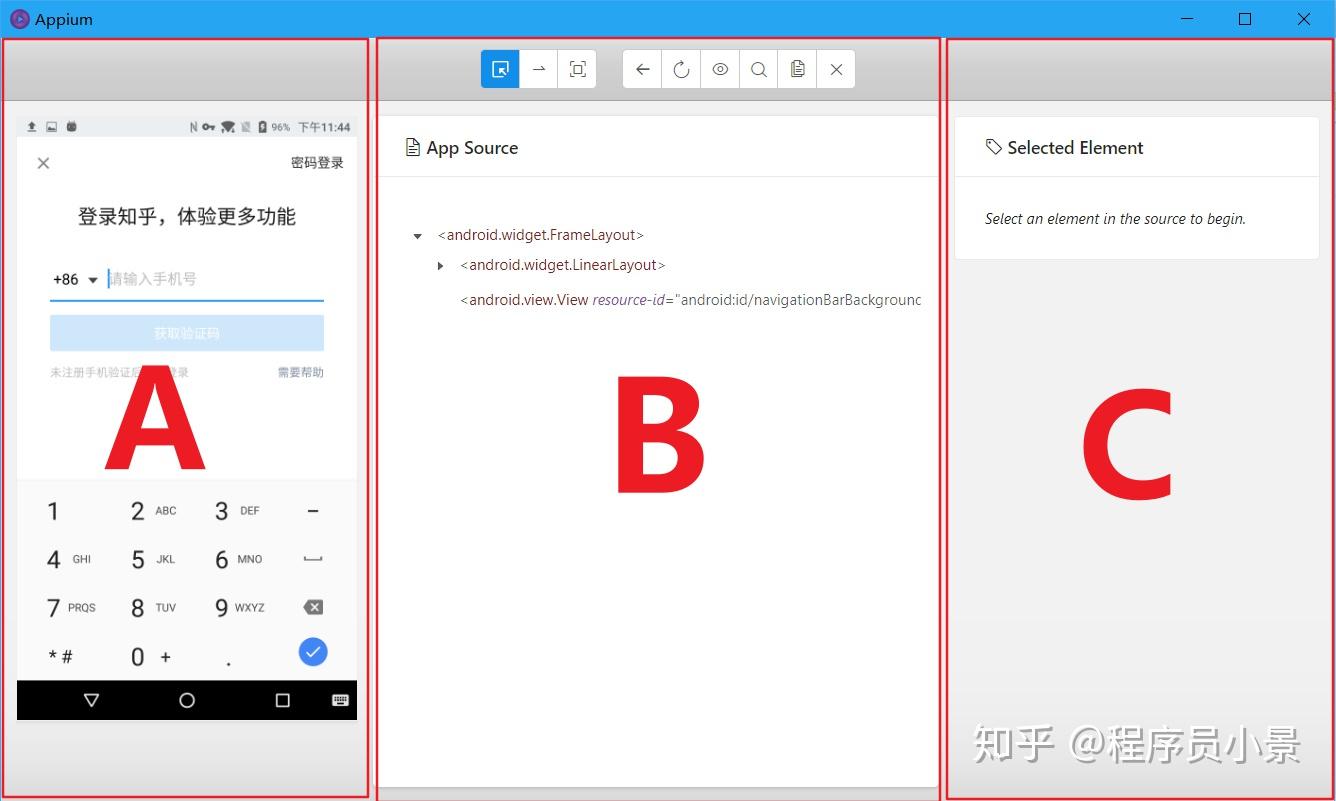
Task: Switch to Swipe By Coordinates mode
Action: tap(538, 69)
